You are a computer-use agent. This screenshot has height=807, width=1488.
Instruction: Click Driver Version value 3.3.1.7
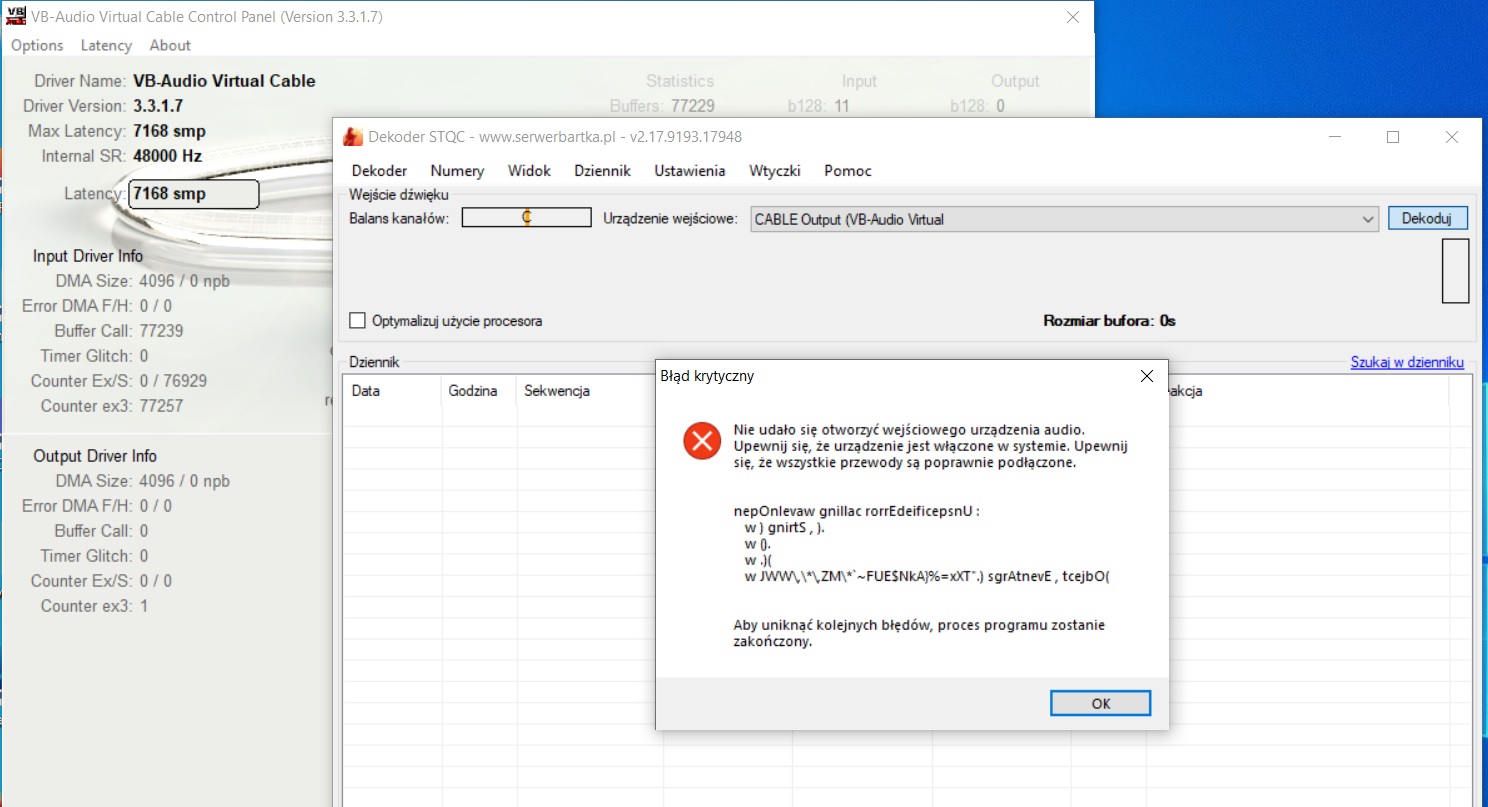click(x=158, y=106)
